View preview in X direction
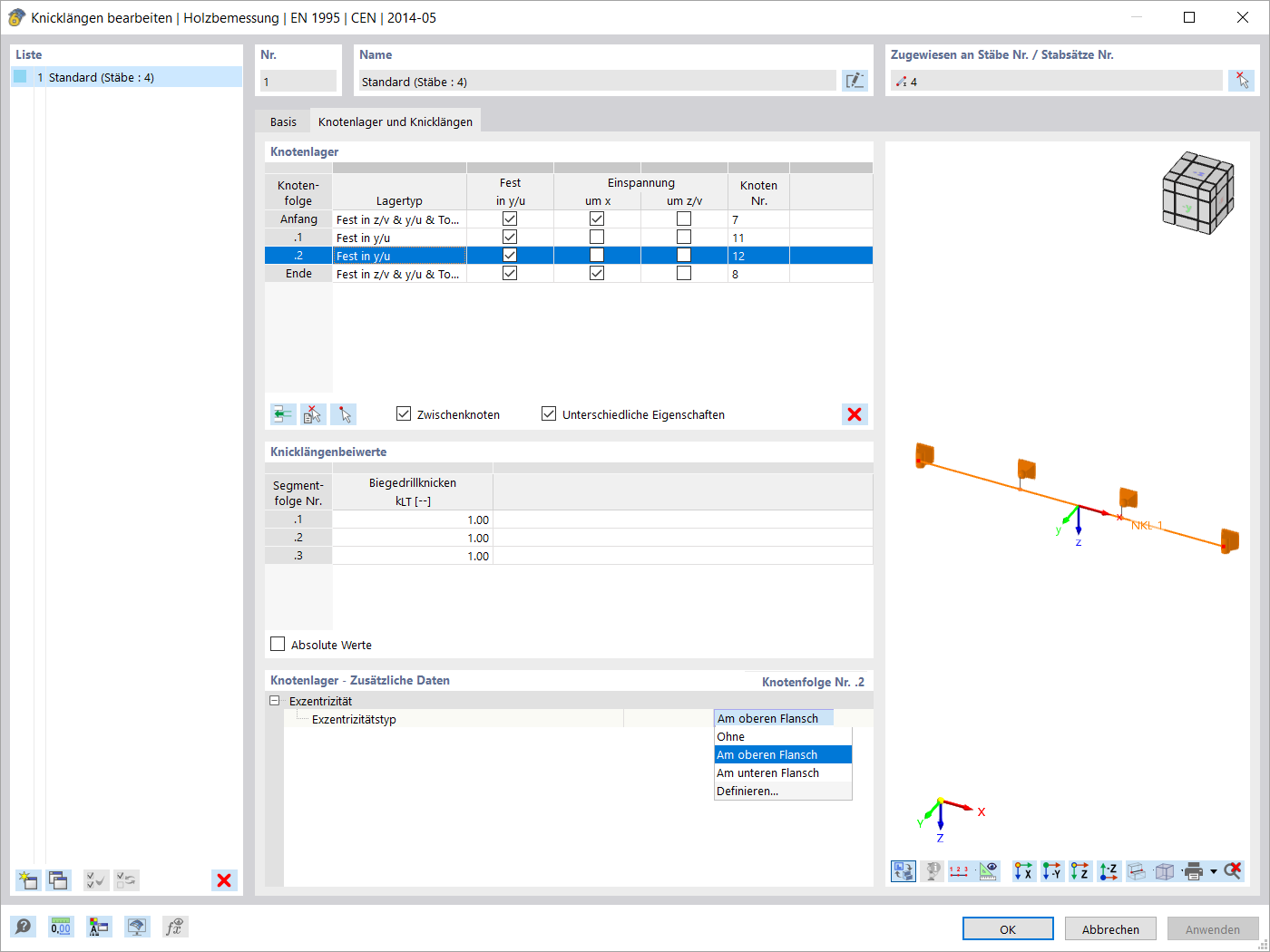The height and width of the screenshot is (952, 1270). point(1024,871)
